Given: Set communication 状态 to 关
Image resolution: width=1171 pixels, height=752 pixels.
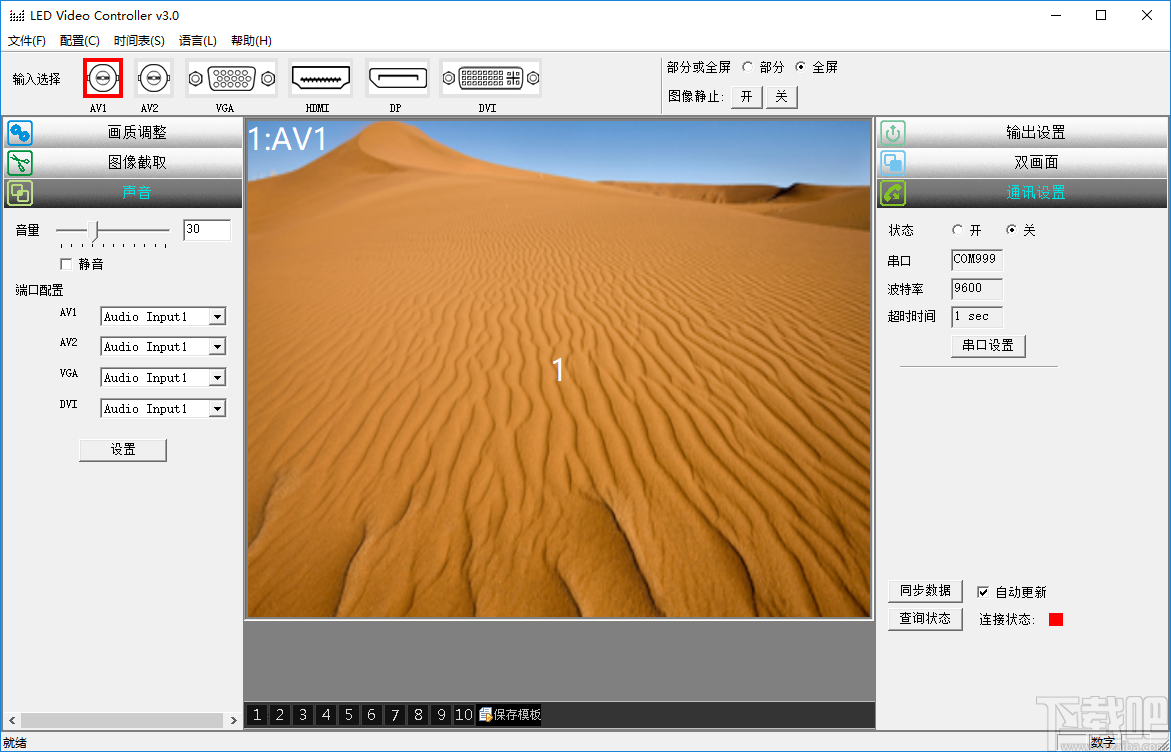Looking at the screenshot, I should pos(1011,230).
